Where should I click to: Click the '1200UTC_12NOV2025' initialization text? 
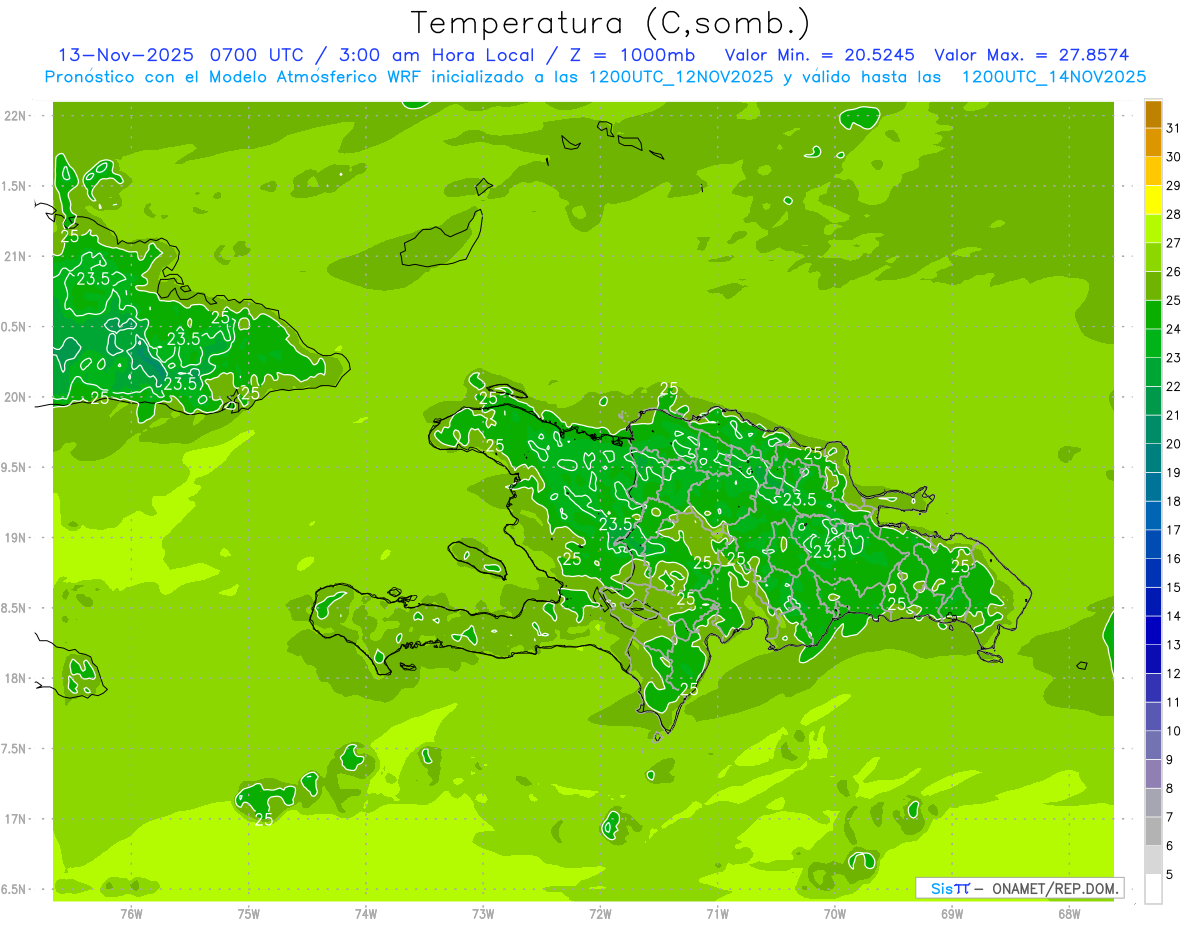(681, 76)
